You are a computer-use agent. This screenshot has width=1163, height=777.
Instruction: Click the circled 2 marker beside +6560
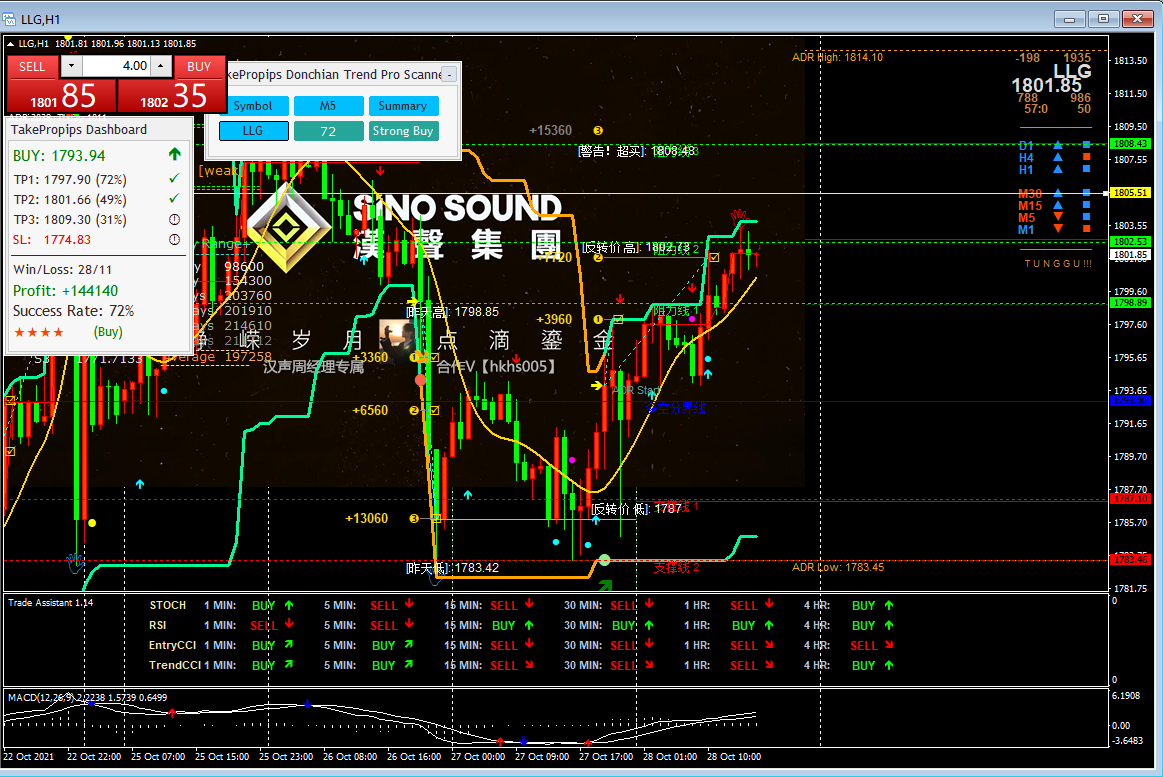point(414,410)
